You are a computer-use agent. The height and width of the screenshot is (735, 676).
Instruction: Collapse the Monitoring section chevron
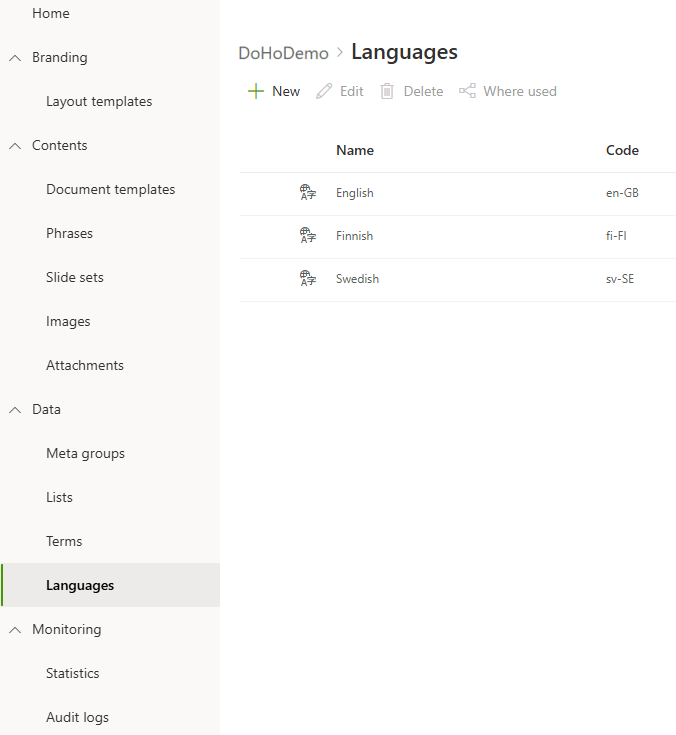pos(15,630)
